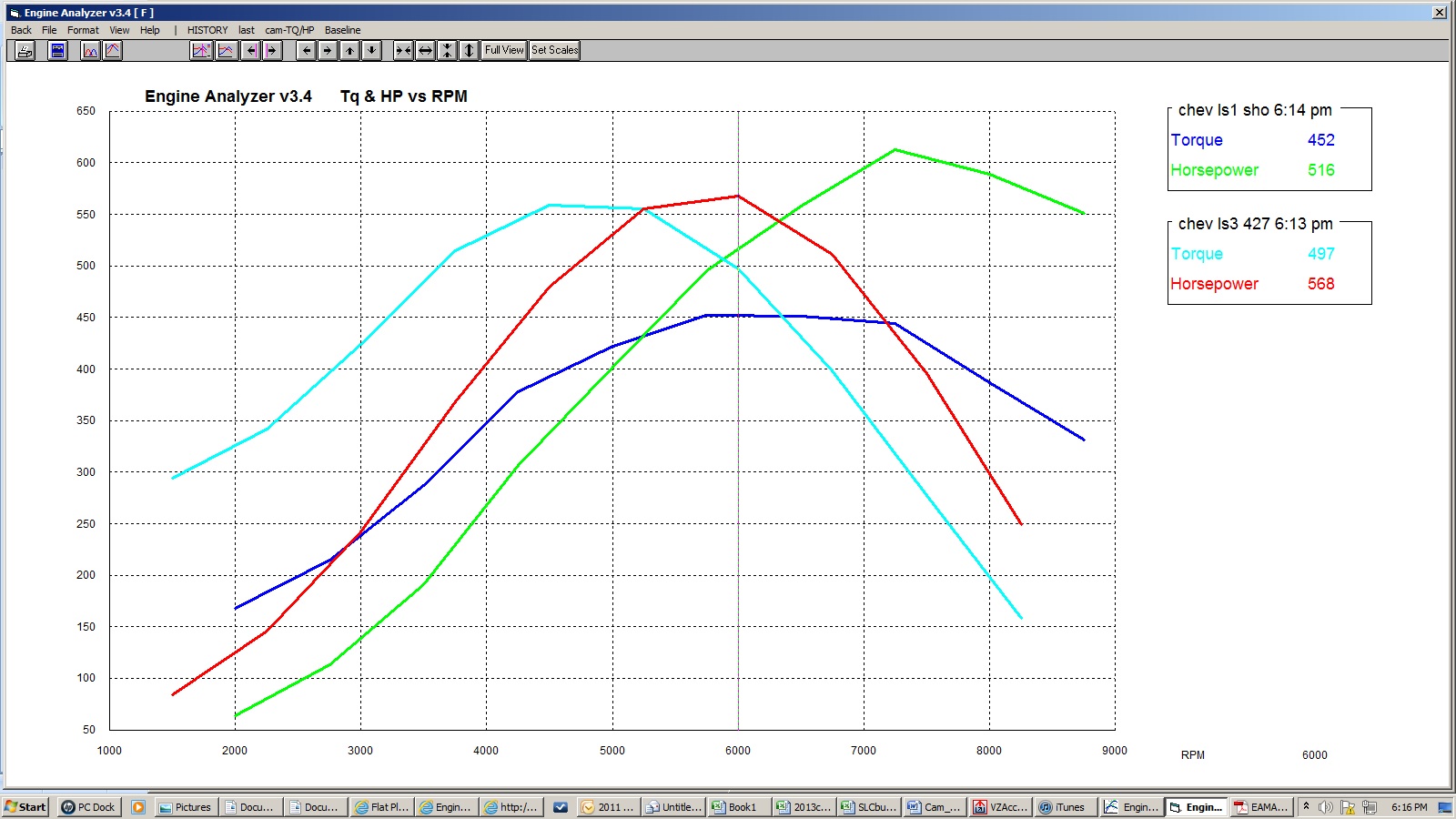Viewport: 1456px width, 819px height.
Task: Click the horizontal expand arrows icon
Action: pyautogui.click(x=425, y=51)
